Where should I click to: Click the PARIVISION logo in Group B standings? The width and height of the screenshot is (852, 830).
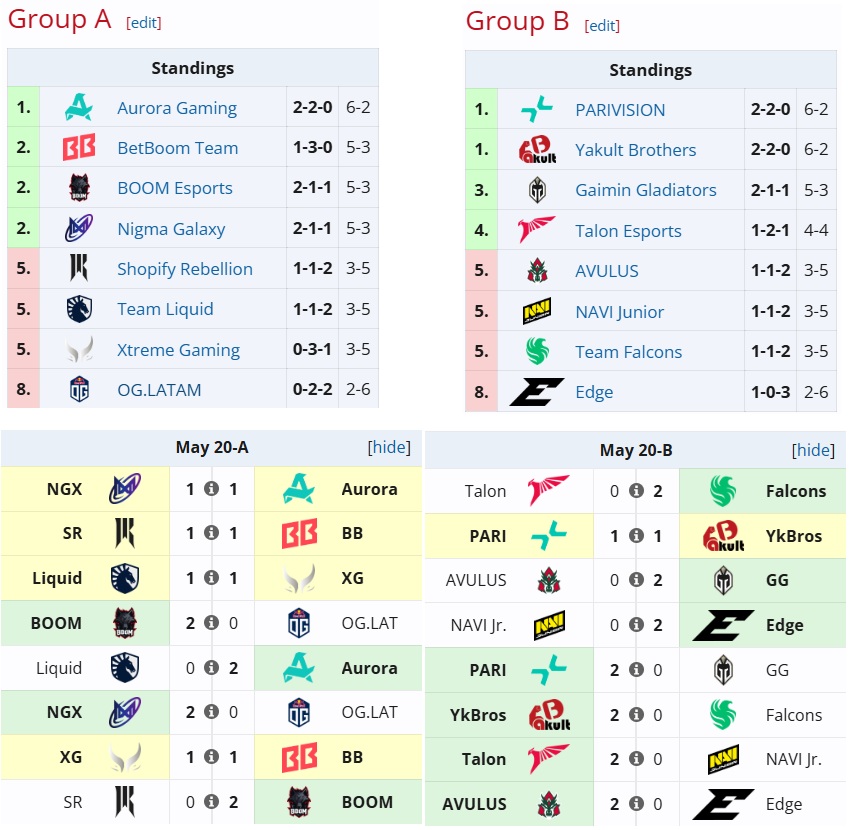click(537, 109)
